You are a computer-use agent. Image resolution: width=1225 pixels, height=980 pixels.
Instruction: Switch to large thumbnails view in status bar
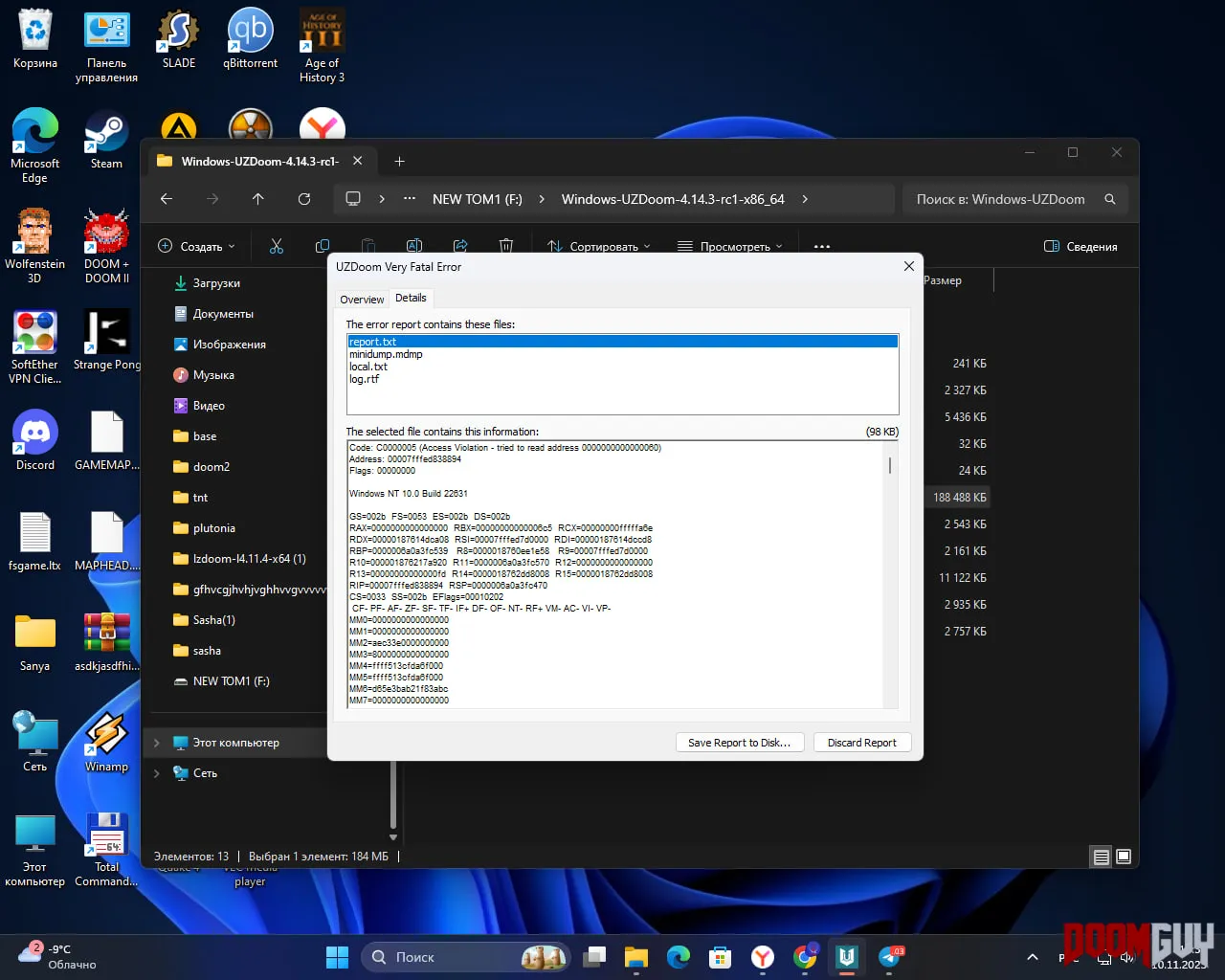pos(1124,857)
